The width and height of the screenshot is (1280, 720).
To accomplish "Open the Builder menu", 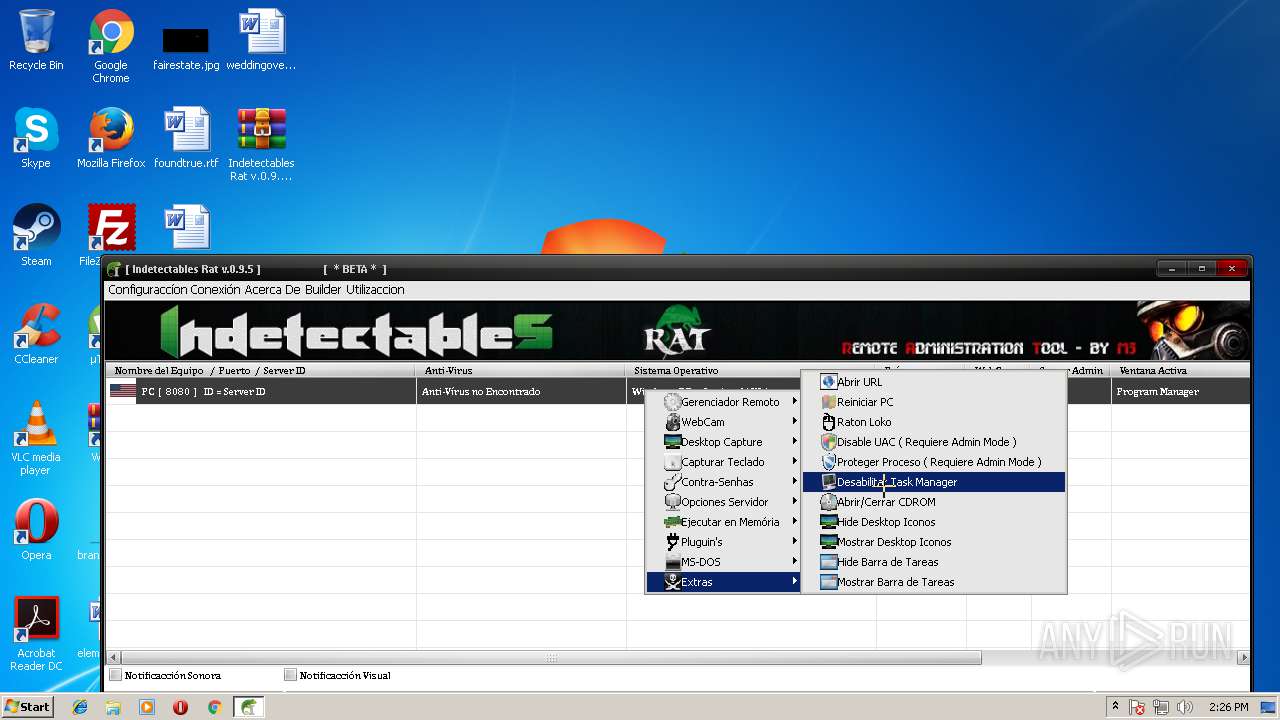I will point(322,290).
